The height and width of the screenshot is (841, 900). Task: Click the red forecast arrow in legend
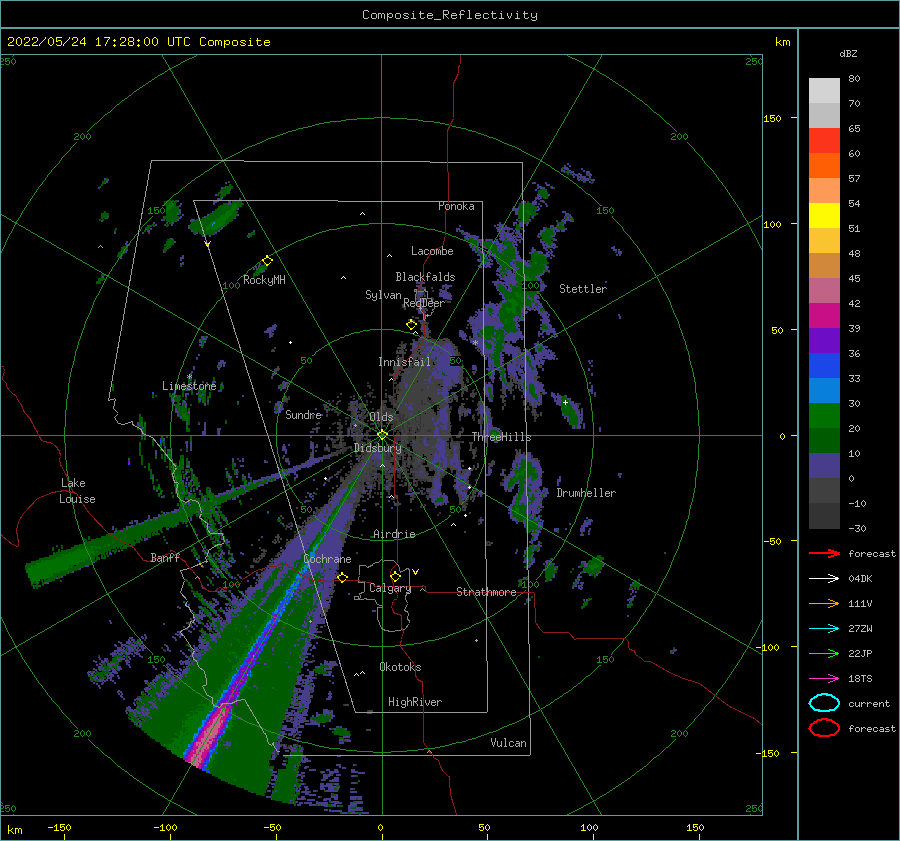click(x=824, y=553)
